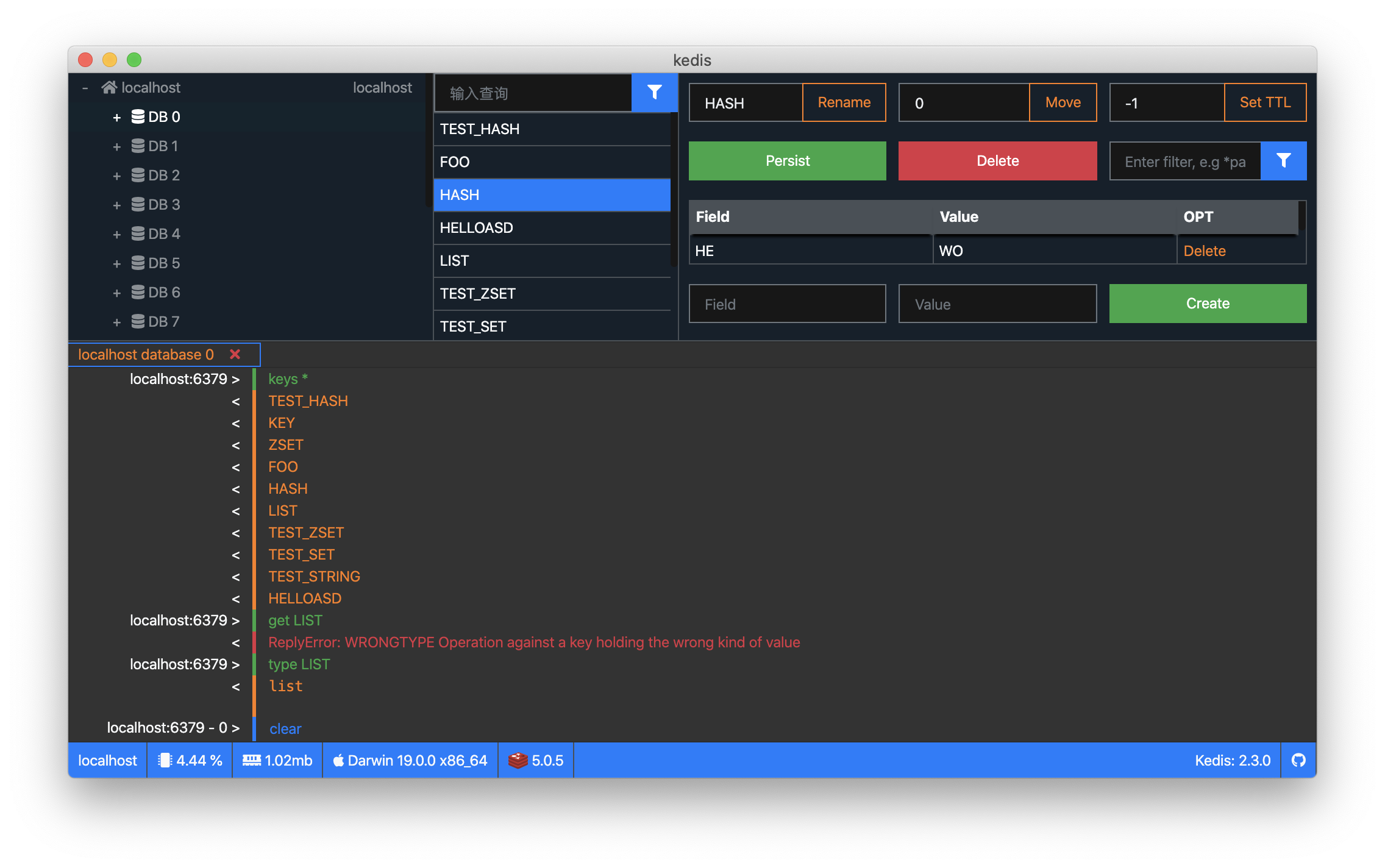The height and width of the screenshot is (868, 1385).
Task: Focus the key search query input
Action: point(533,93)
